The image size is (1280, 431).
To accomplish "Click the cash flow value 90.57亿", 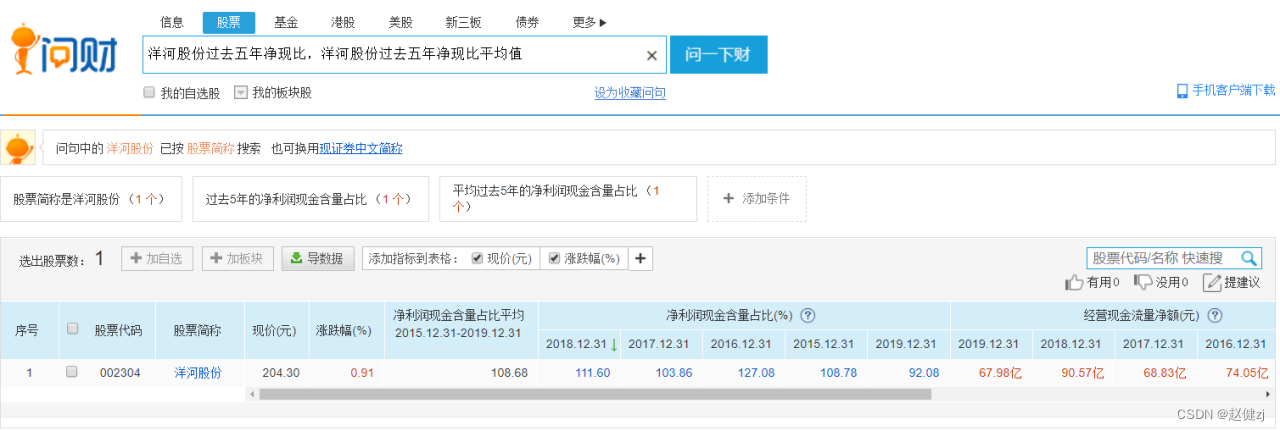I will click(1080, 372).
